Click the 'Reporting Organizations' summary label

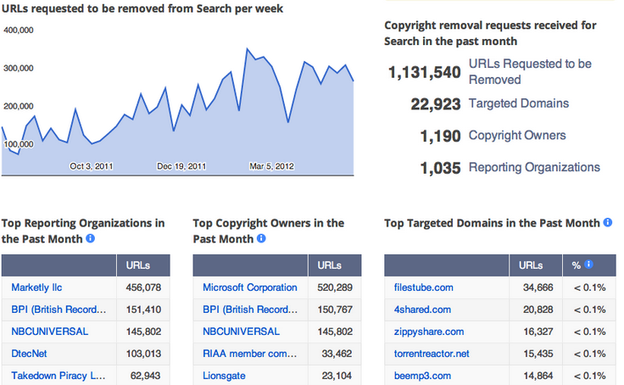click(x=534, y=167)
